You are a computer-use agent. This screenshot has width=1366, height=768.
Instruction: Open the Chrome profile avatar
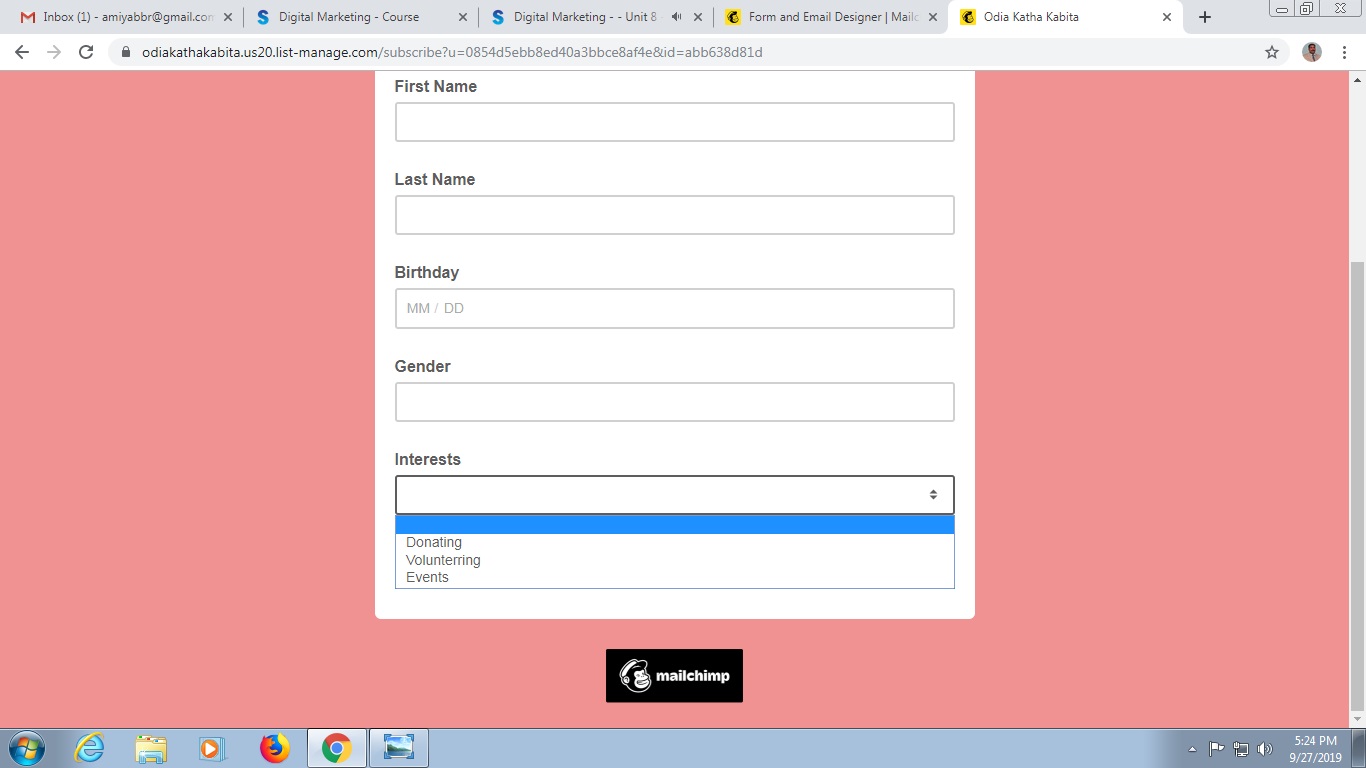click(1312, 52)
